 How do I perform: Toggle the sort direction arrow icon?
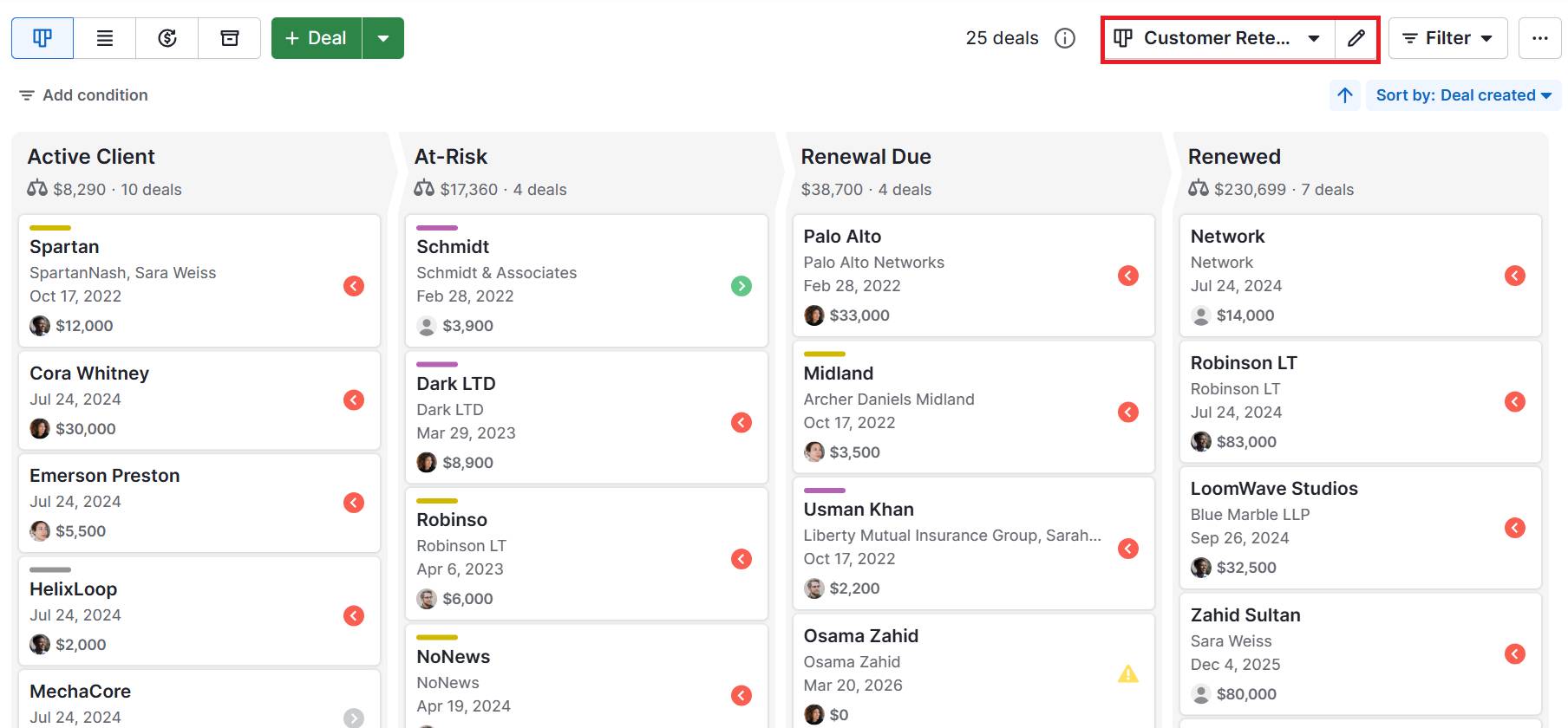pyautogui.click(x=1344, y=95)
